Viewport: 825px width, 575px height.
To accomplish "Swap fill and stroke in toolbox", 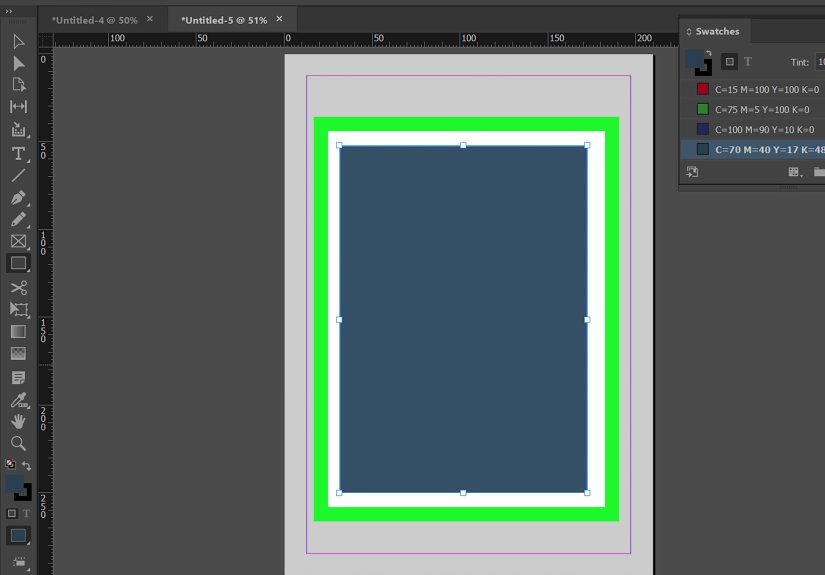I will point(26,466).
